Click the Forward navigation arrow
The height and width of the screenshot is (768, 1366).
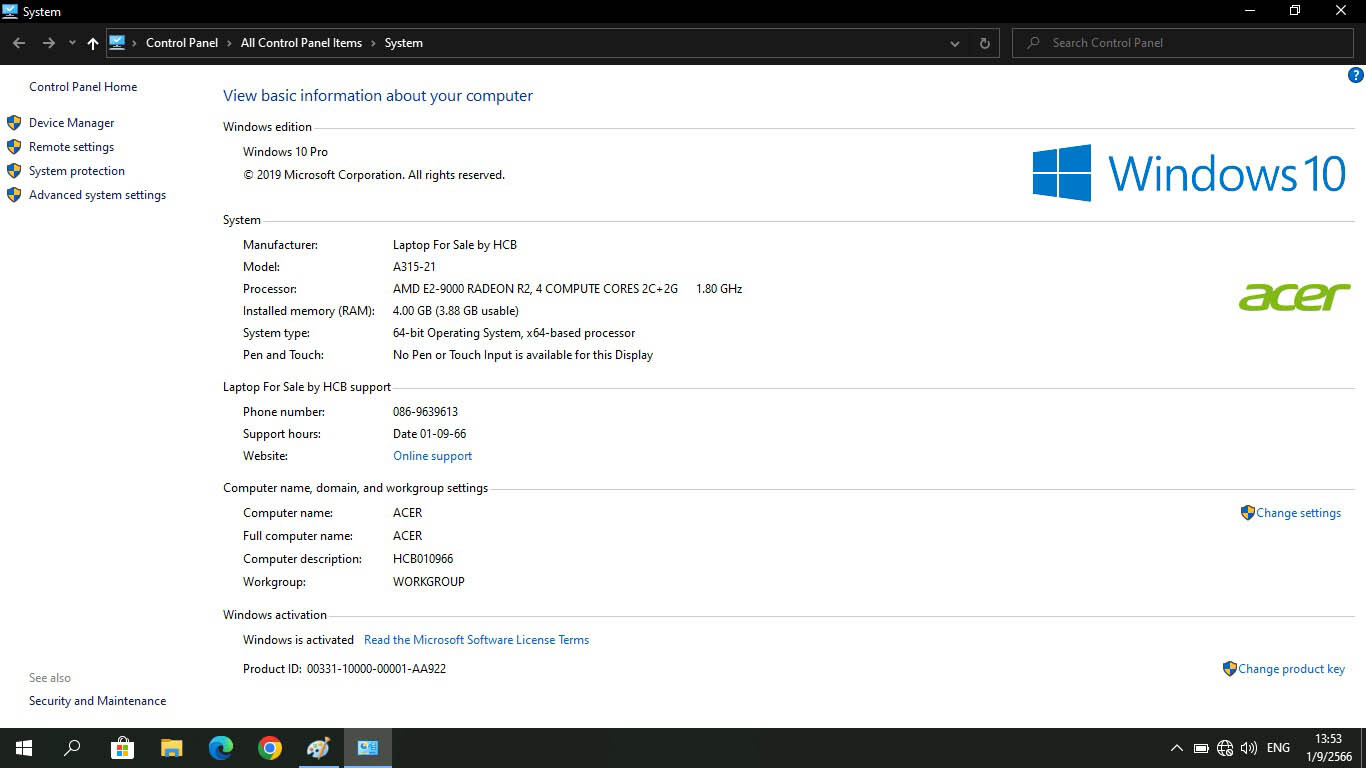[48, 43]
